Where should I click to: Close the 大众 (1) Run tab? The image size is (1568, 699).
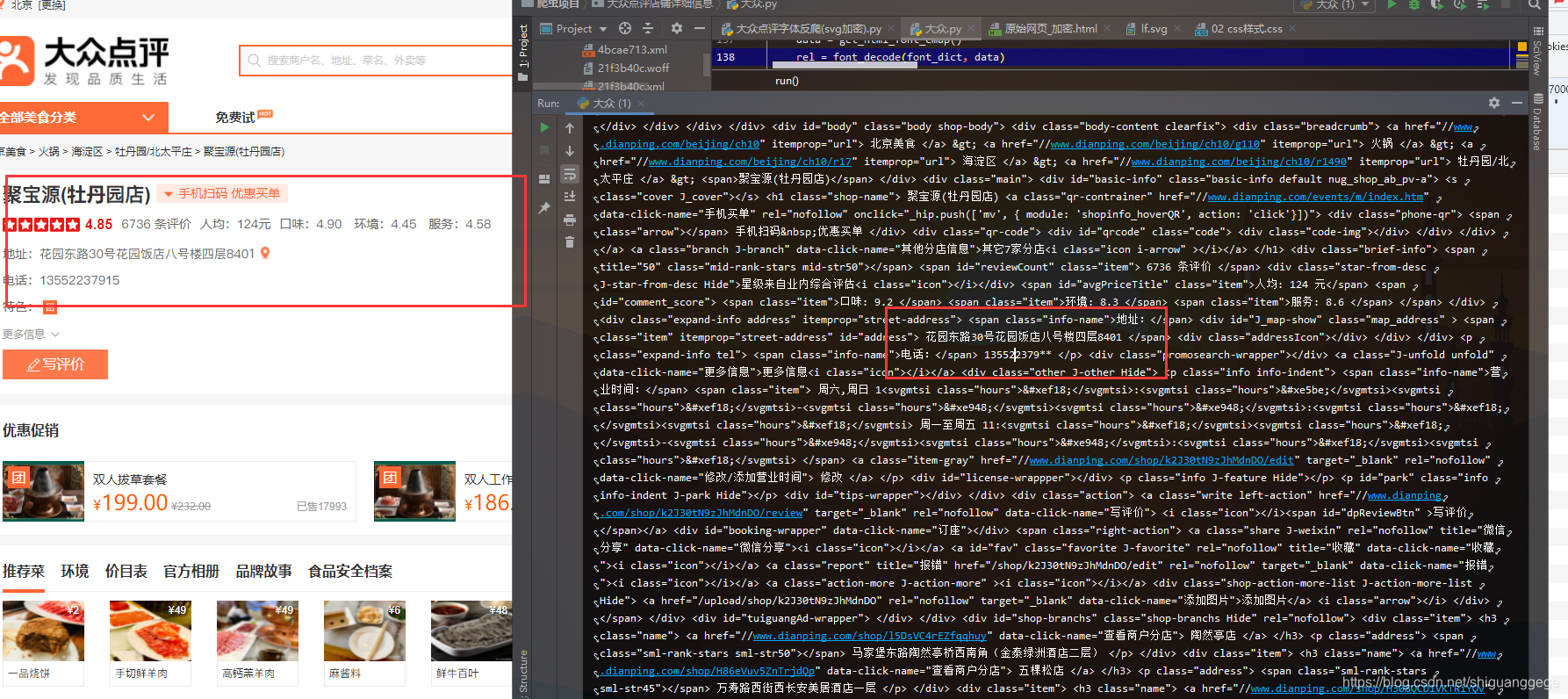click(641, 104)
